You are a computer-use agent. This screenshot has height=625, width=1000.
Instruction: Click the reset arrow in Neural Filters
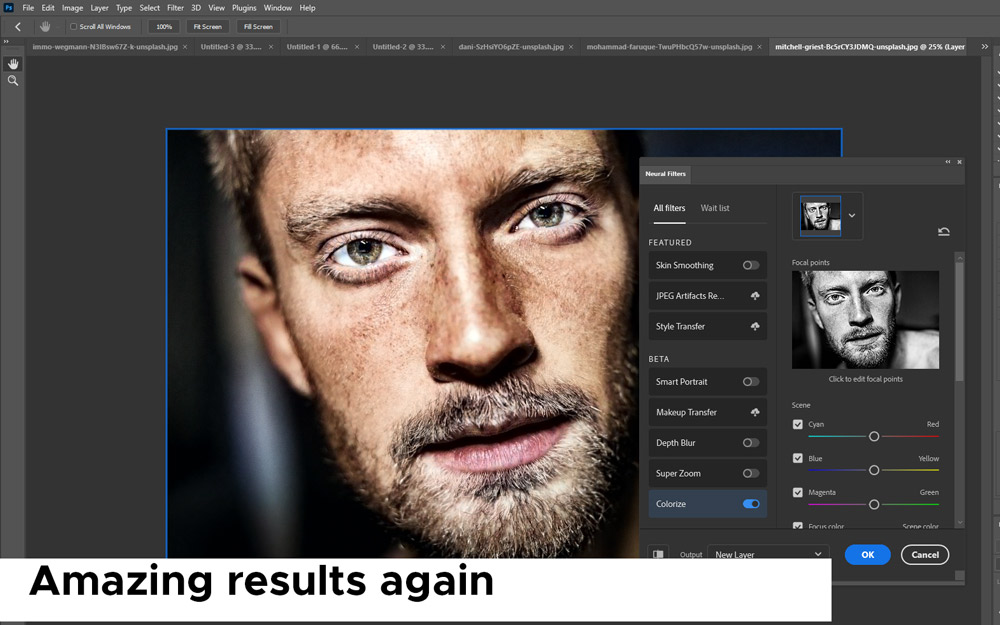coord(943,231)
